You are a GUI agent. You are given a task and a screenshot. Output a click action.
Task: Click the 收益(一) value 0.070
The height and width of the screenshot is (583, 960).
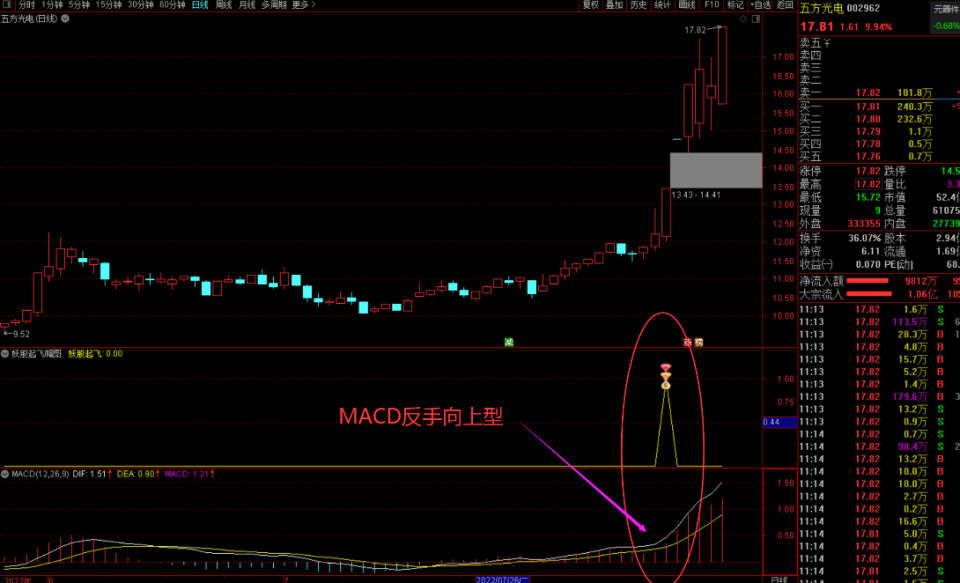coord(868,265)
